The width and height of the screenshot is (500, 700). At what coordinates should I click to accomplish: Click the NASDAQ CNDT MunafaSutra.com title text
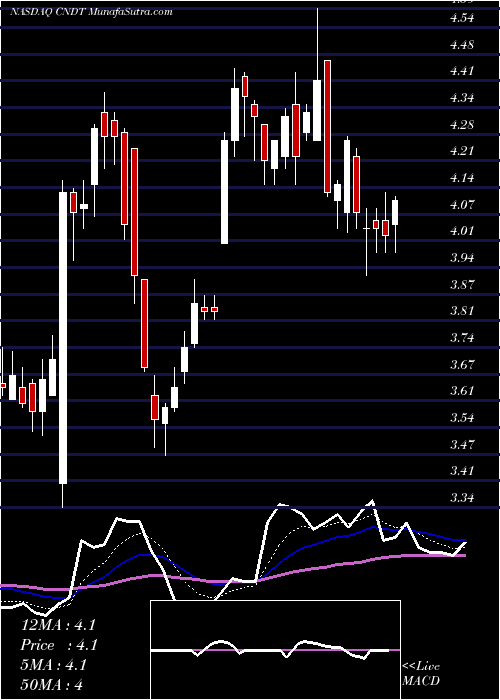coord(92,12)
